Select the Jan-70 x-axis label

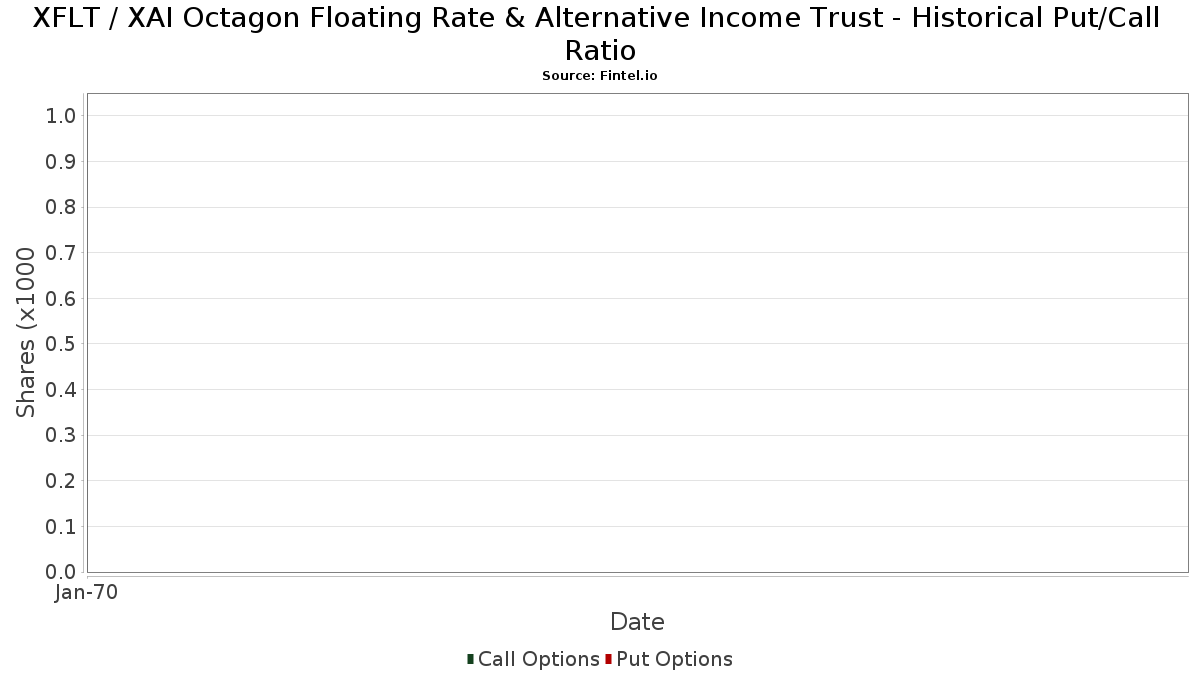click(x=86, y=592)
